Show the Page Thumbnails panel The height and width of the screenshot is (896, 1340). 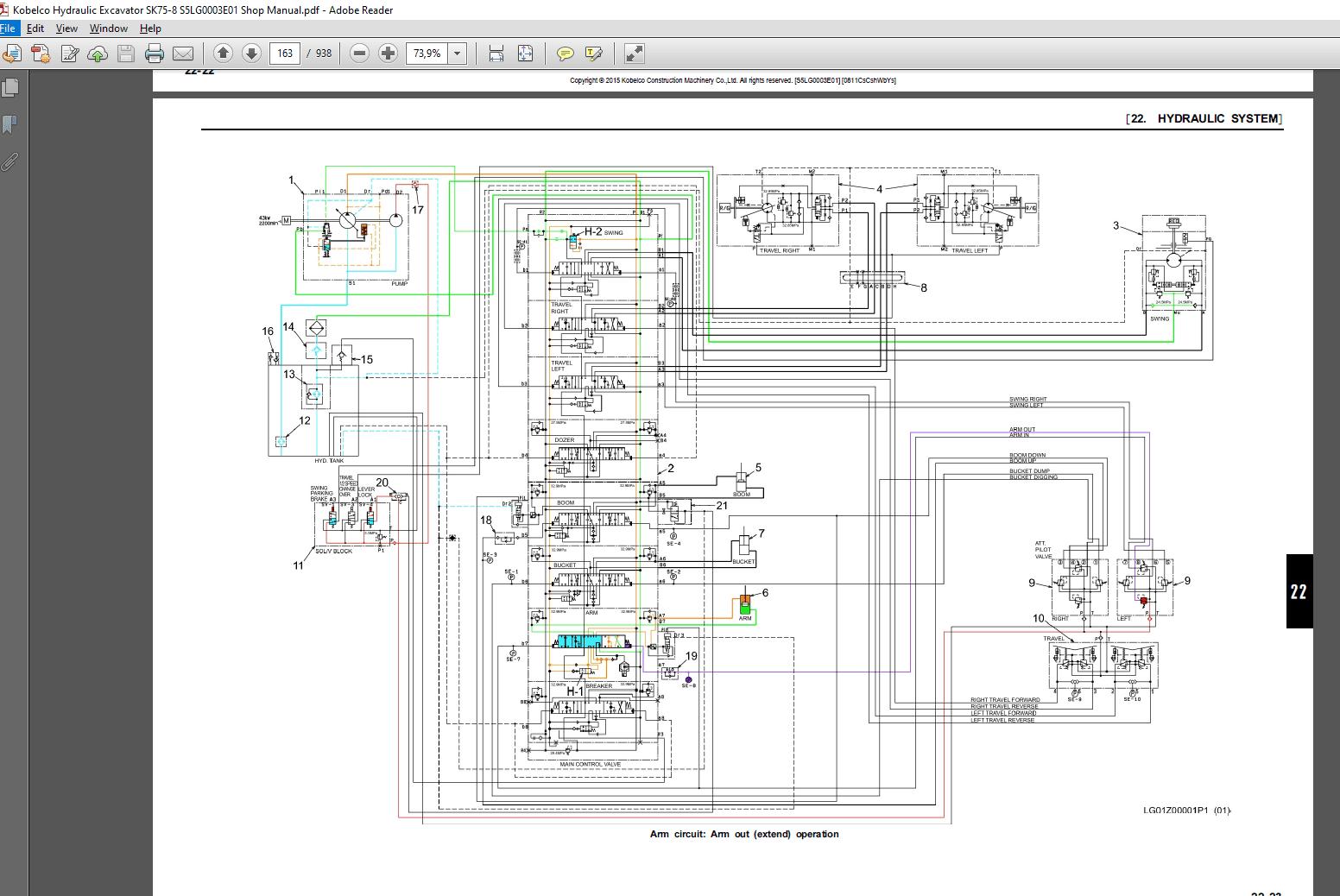coord(10,87)
